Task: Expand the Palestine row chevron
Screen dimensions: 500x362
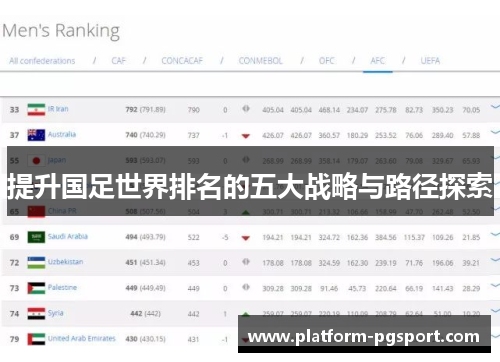Action: pyautogui.click(x=495, y=285)
